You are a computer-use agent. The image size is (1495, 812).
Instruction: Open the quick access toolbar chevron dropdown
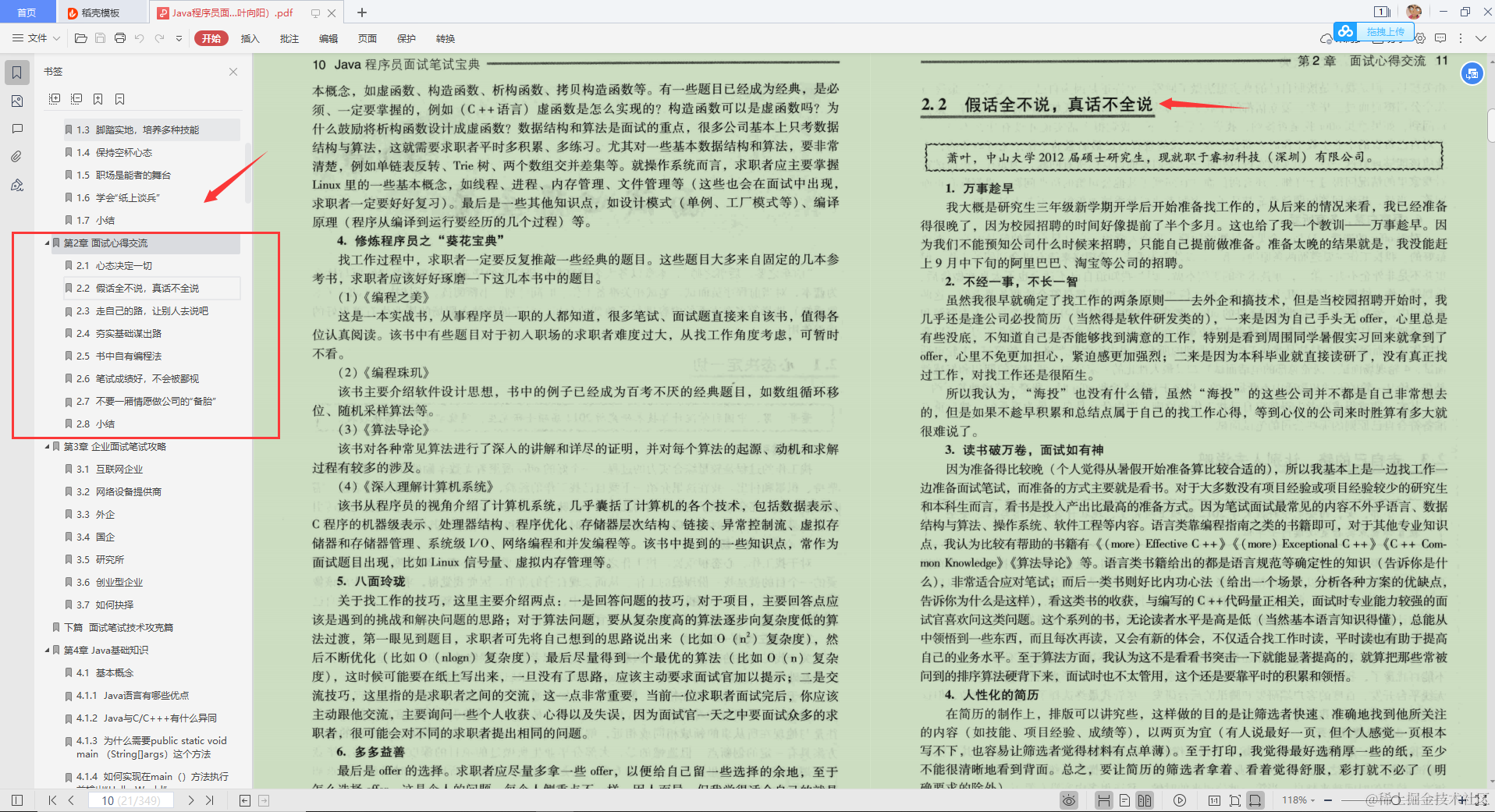(179, 37)
